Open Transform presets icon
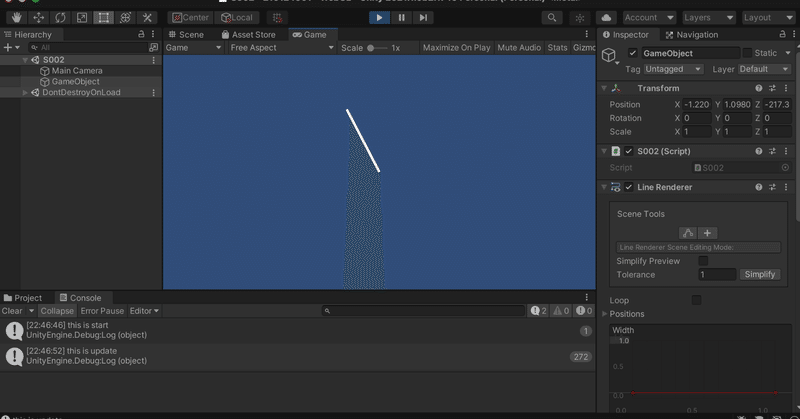The width and height of the screenshot is (800, 419). (772, 88)
